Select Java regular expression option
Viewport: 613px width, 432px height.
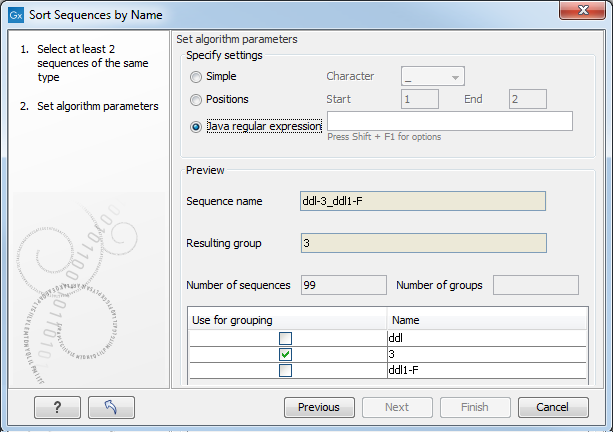pos(196,126)
